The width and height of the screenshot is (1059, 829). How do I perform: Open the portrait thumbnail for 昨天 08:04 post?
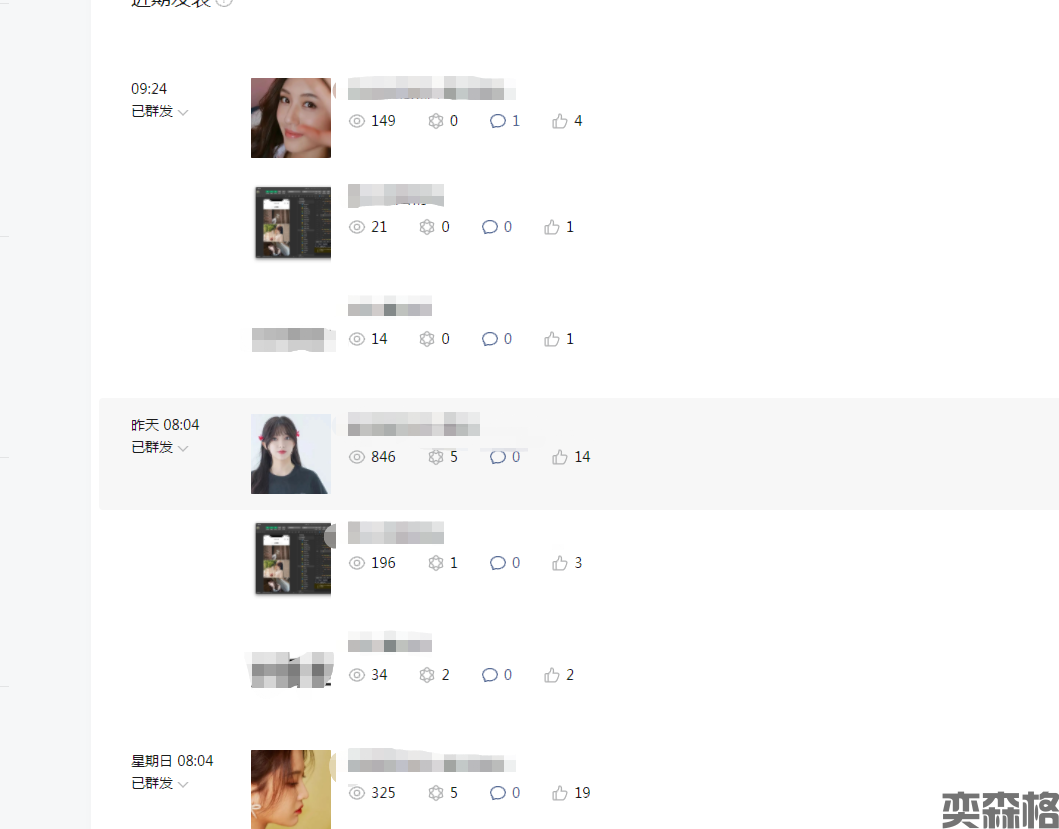(x=291, y=453)
